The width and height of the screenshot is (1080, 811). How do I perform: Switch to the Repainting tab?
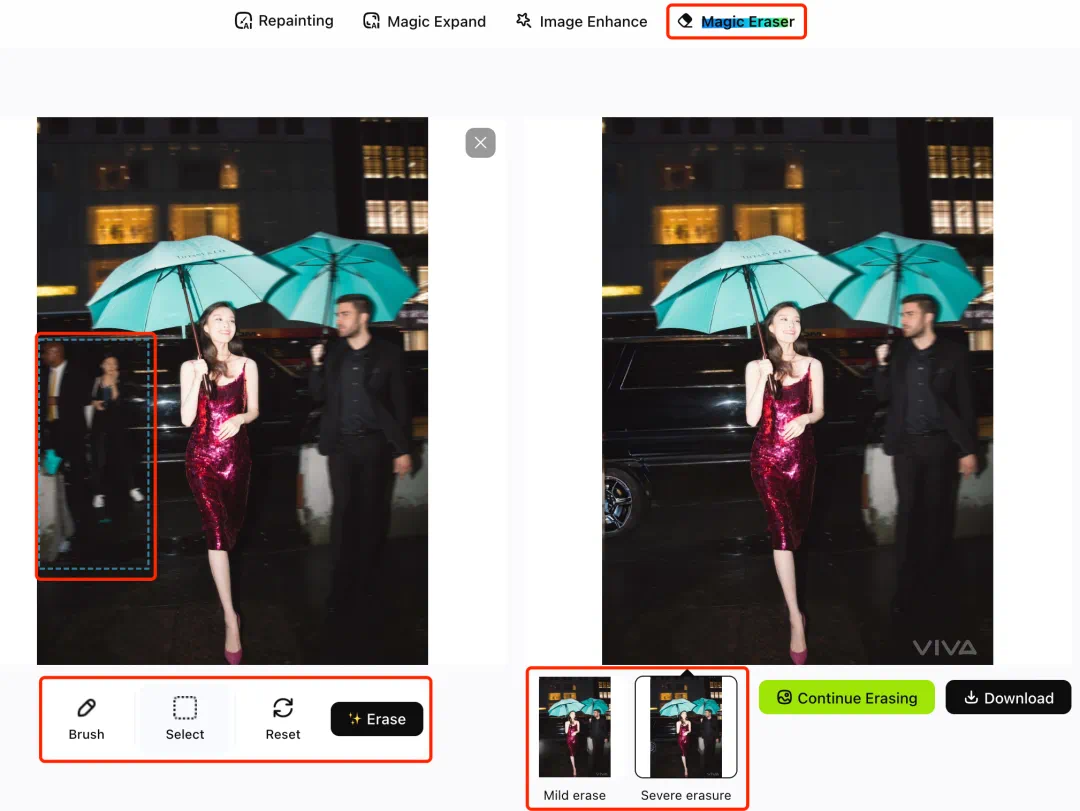(x=295, y=21)
